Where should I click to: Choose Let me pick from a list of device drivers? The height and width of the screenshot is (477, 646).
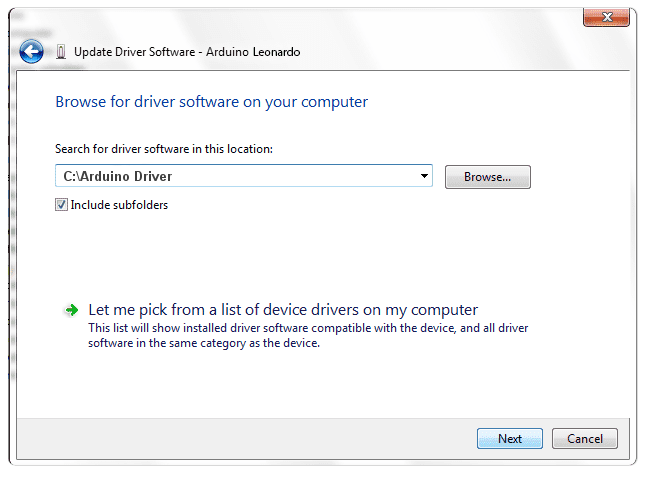283,310
